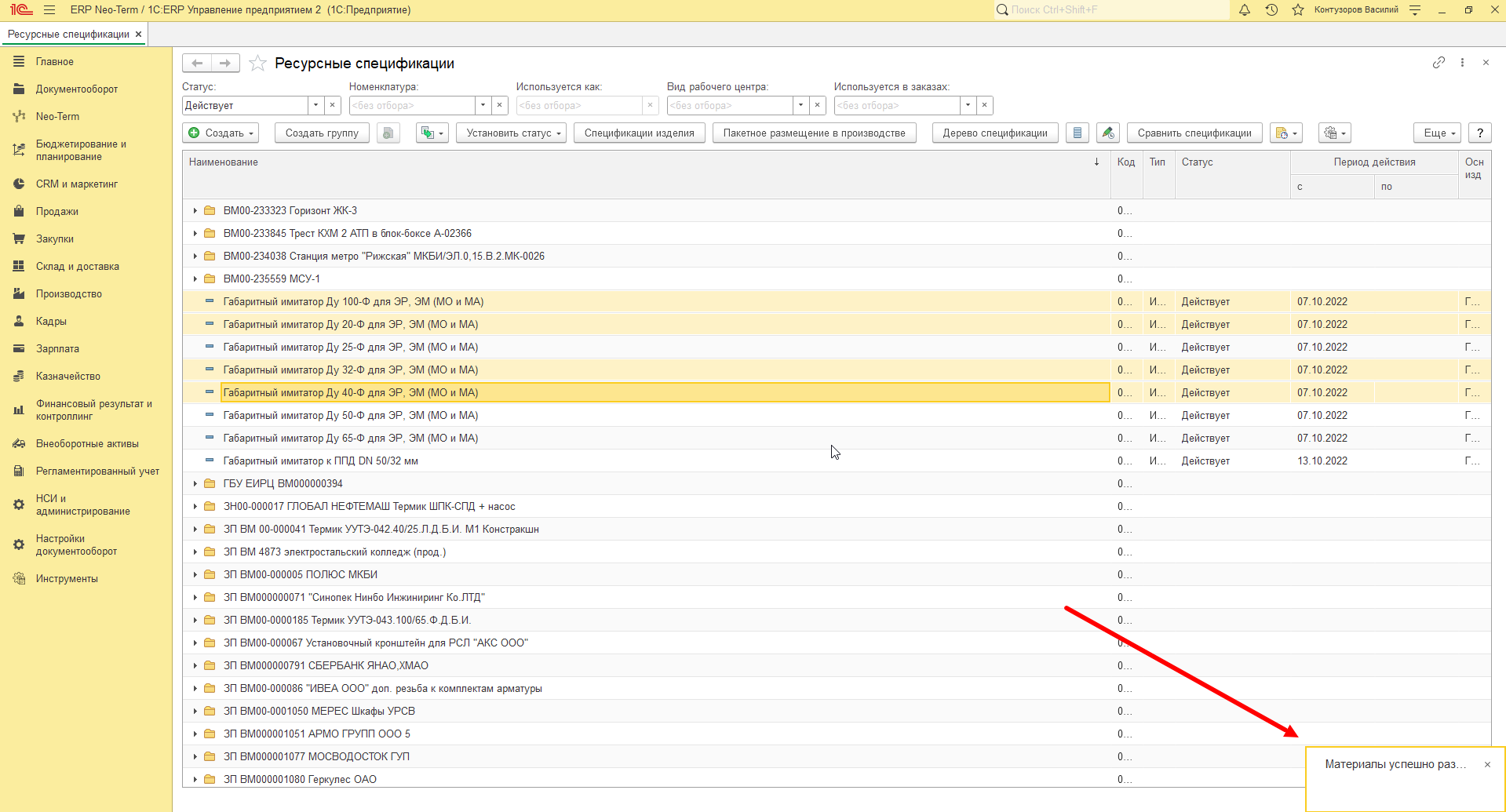Open the main hamburger menu in title bar
Viewport: 1506px width, 812px height.
click(49, 10)
